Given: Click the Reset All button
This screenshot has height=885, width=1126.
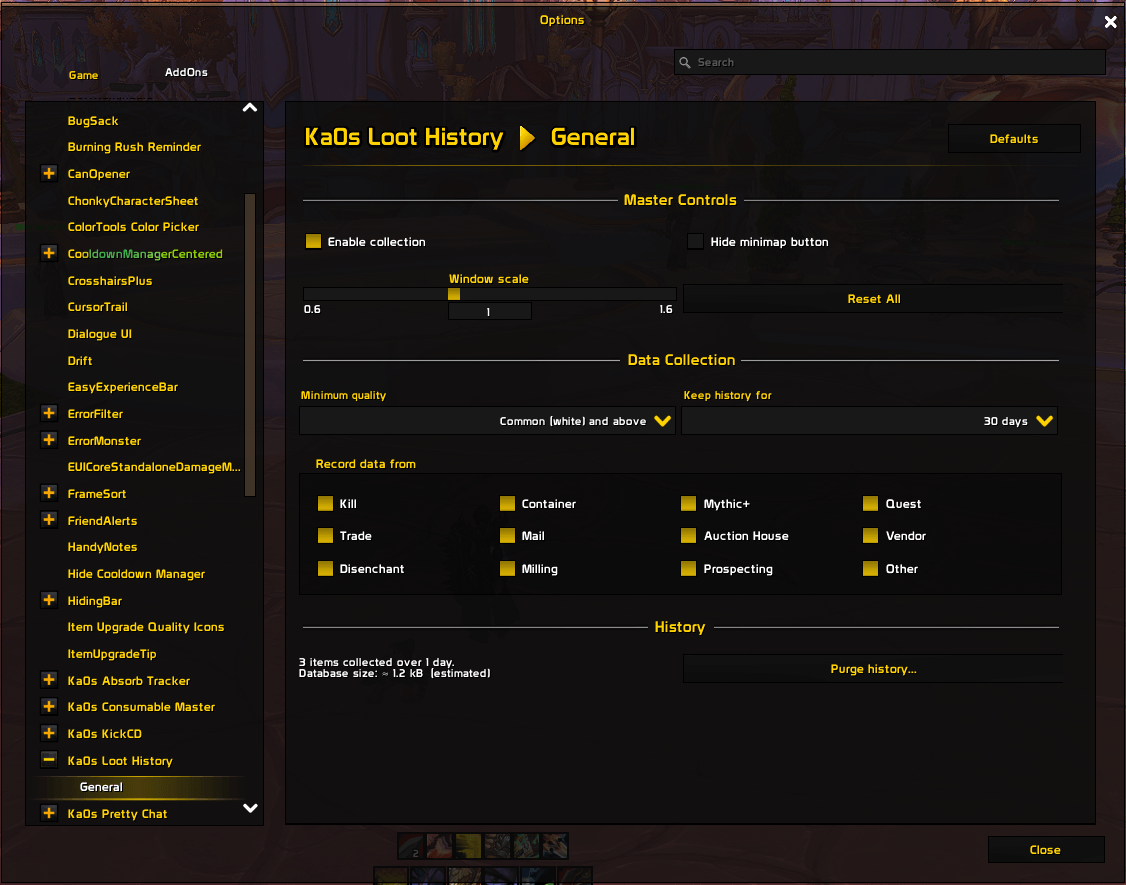Looking at the screenshot, I should point(873,299).
